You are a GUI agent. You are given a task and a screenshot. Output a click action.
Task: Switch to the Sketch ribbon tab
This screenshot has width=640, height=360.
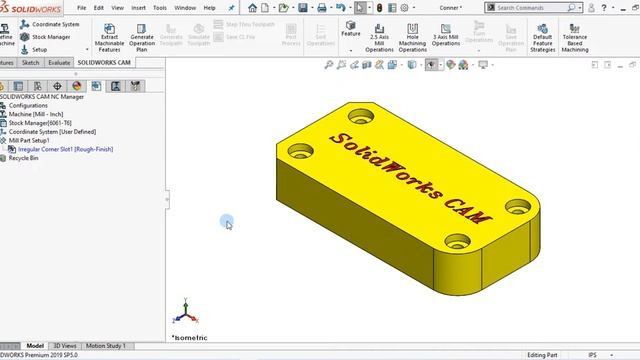pyautogui.click(x=31, y=62)
